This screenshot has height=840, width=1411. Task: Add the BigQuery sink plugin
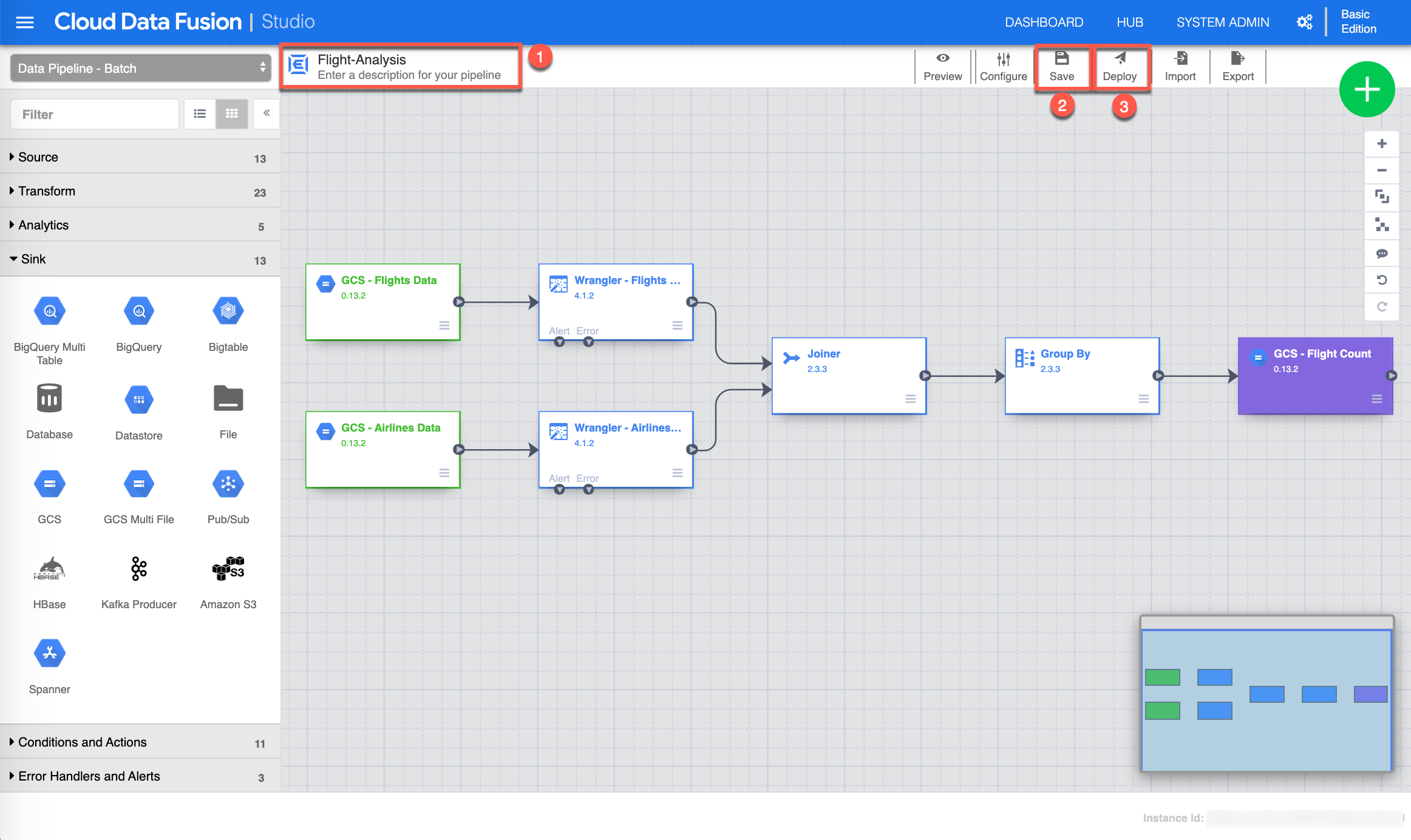(139, 312)
